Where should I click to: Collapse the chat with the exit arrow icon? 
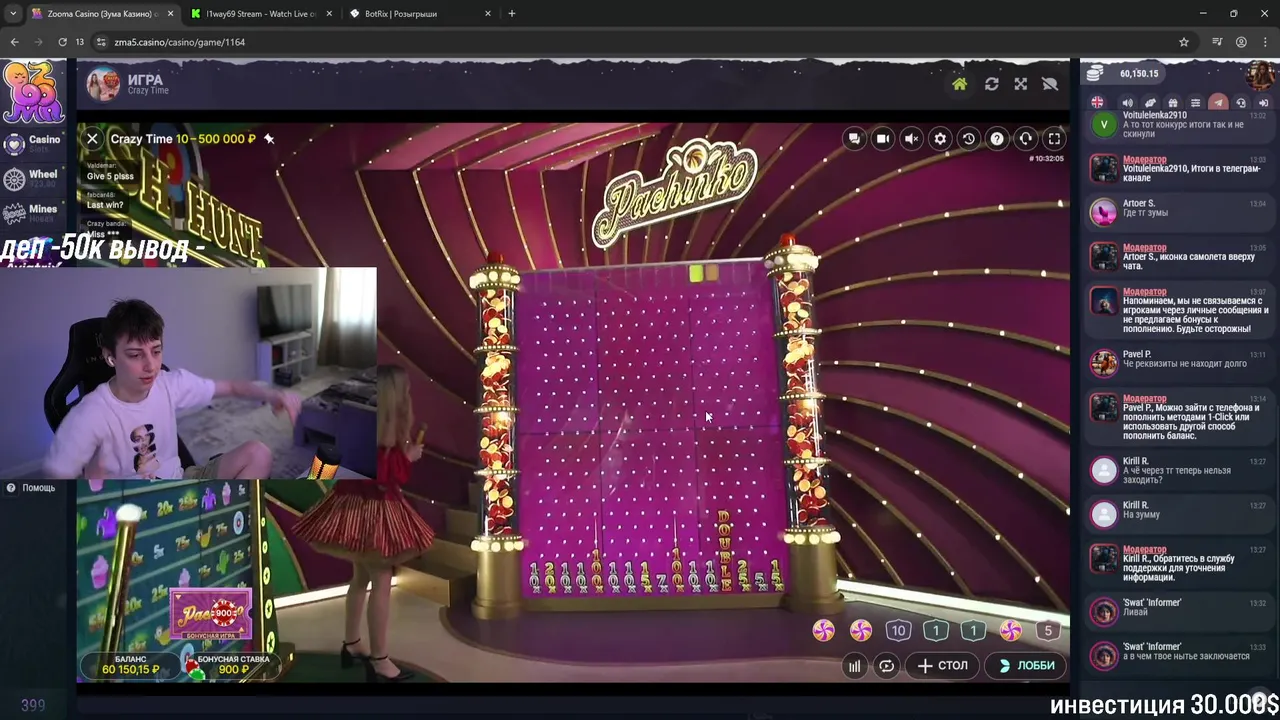click(x=1263, y=103)
